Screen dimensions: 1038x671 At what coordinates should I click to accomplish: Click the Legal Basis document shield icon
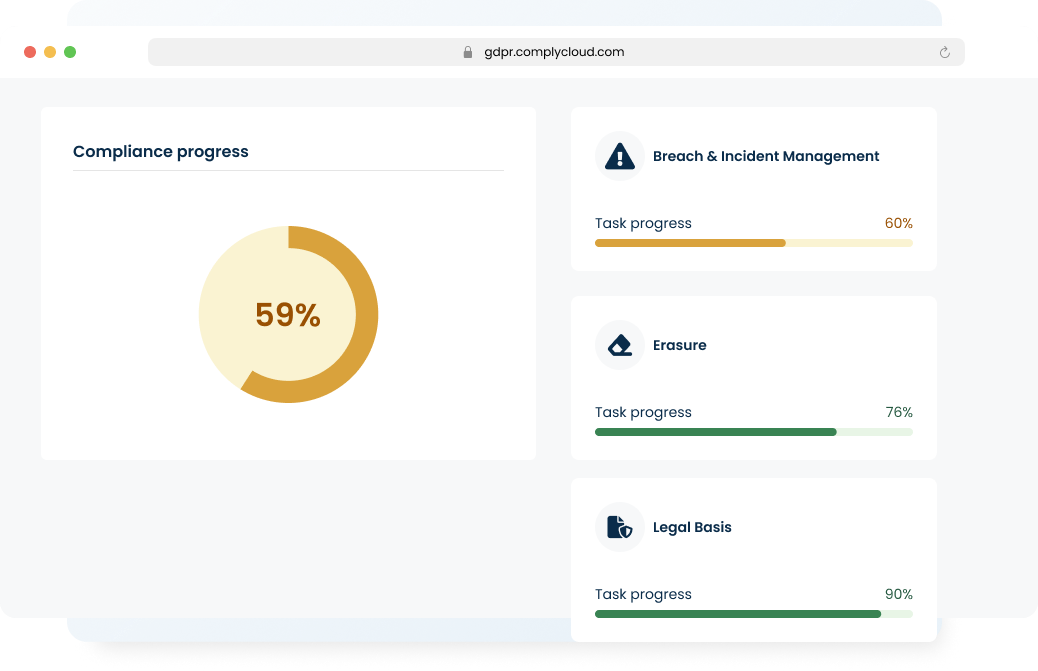619,527
